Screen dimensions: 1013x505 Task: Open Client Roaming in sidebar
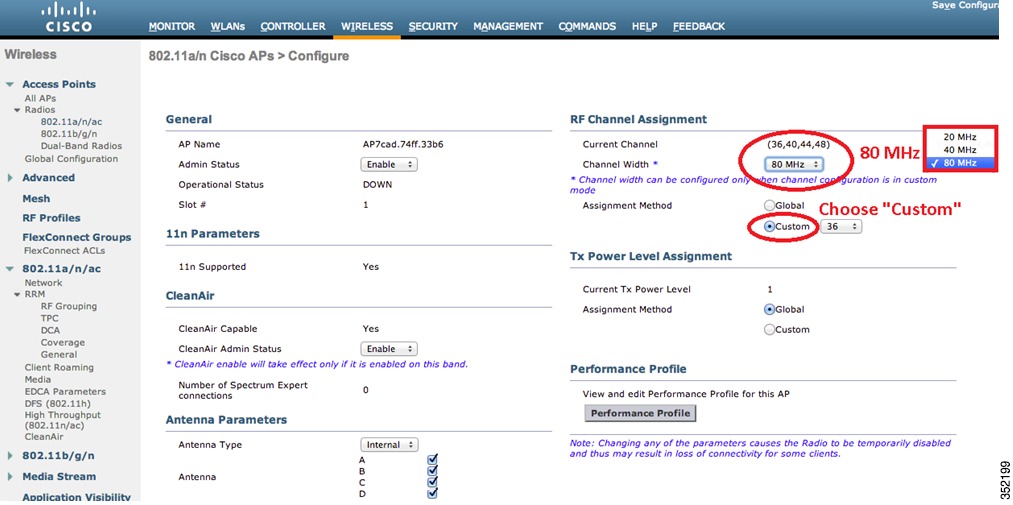(59, 367)
